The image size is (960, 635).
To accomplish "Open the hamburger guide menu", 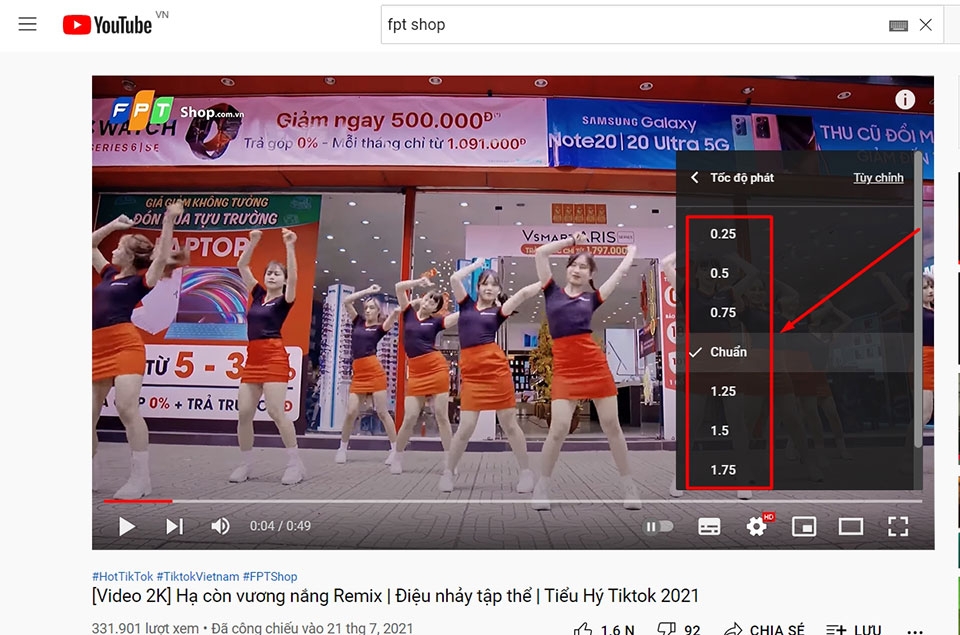I will point(27,24).
